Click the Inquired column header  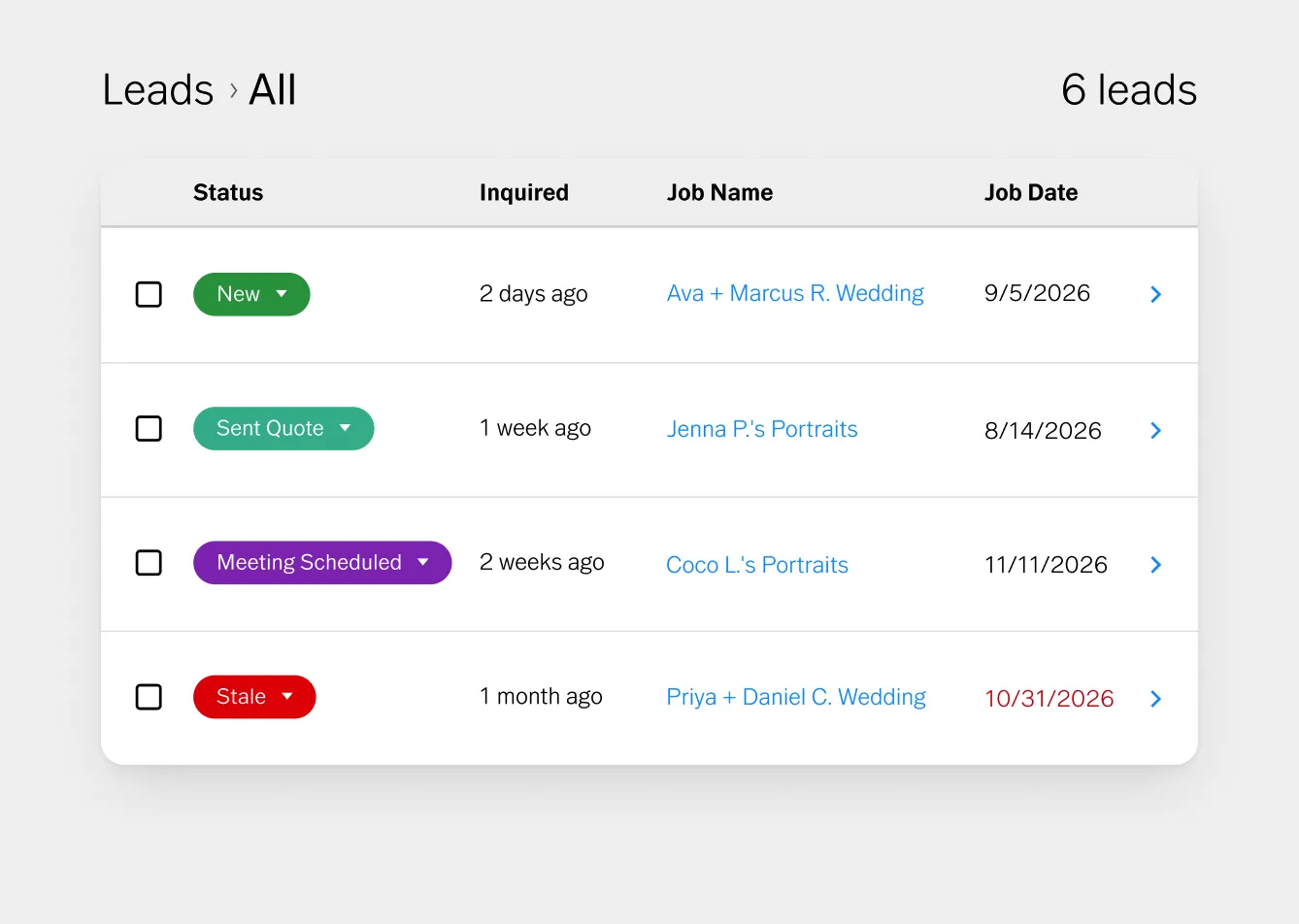[524, 192]
